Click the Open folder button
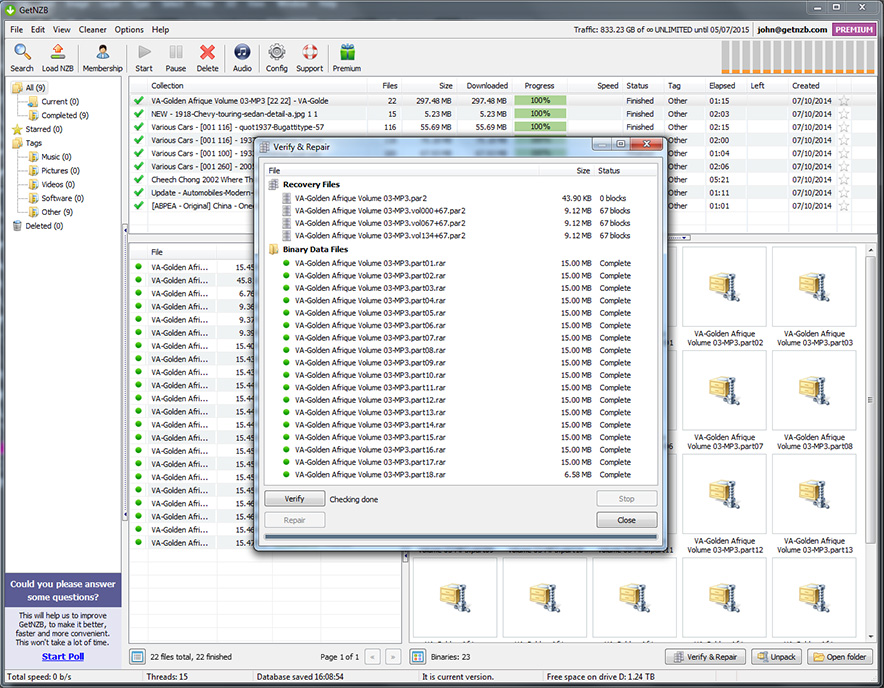Image resolution: width=884 pixels, height=688 pixels. [839, 656]
